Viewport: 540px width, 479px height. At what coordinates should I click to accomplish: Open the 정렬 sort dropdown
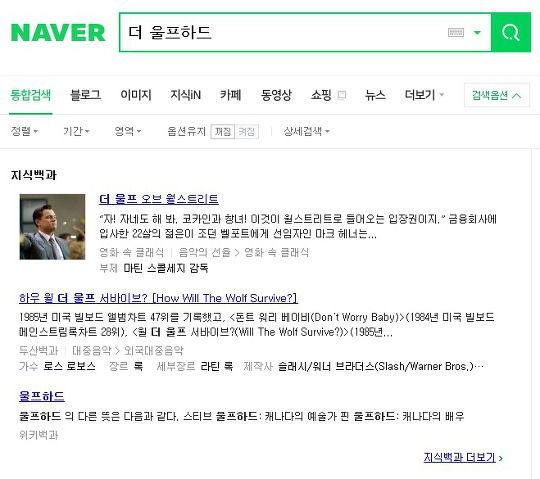24,131
